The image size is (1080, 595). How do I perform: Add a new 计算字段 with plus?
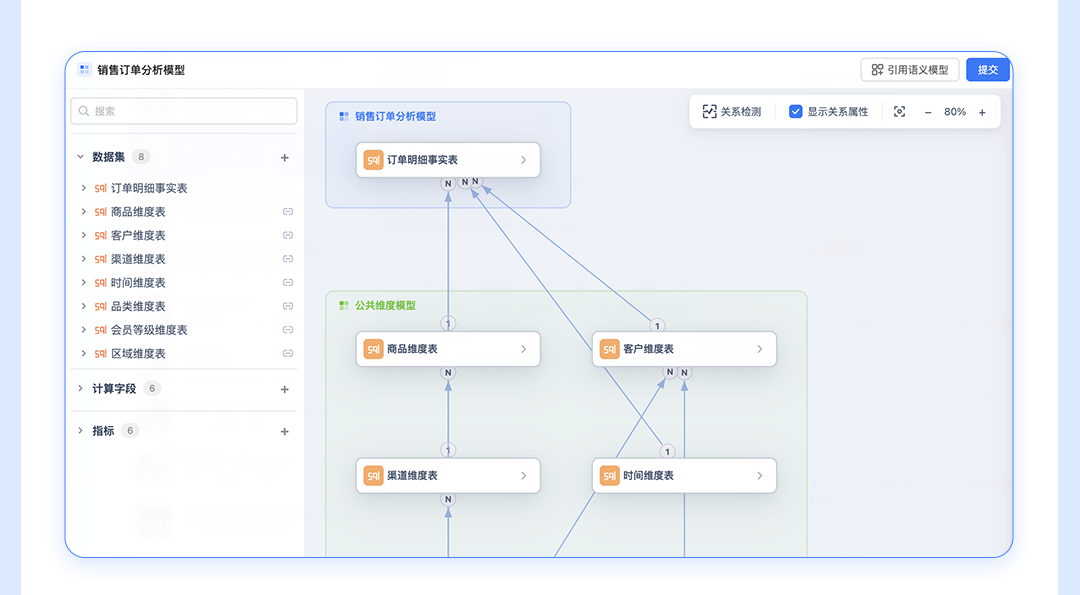point(284,389)
